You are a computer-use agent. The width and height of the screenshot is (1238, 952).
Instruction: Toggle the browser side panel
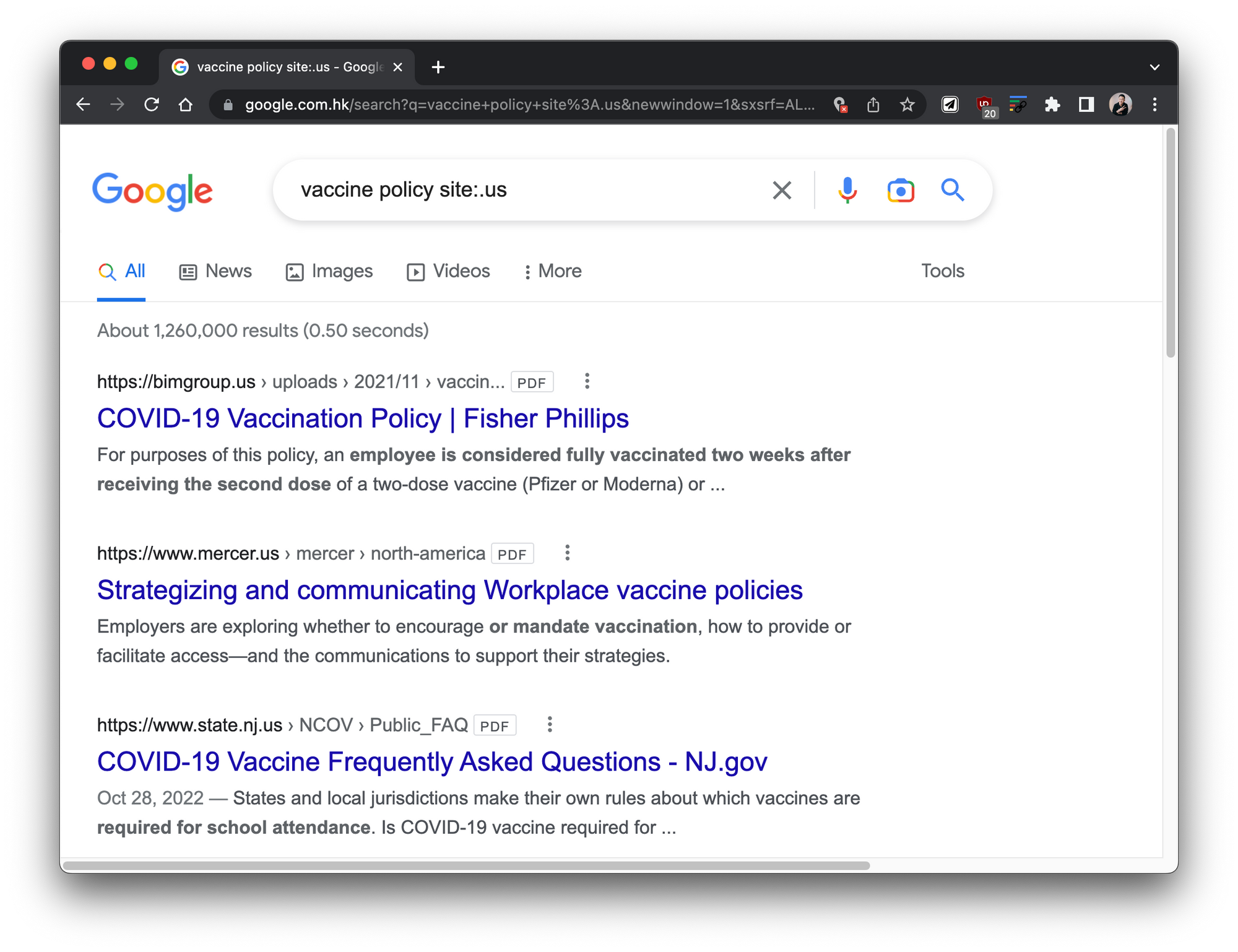1086,105
